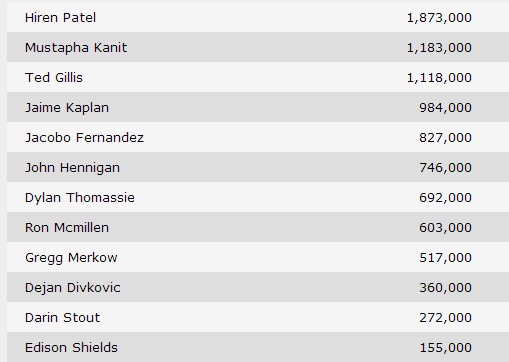Click Dejan Divkovic player name

click(x=73, y=288)
